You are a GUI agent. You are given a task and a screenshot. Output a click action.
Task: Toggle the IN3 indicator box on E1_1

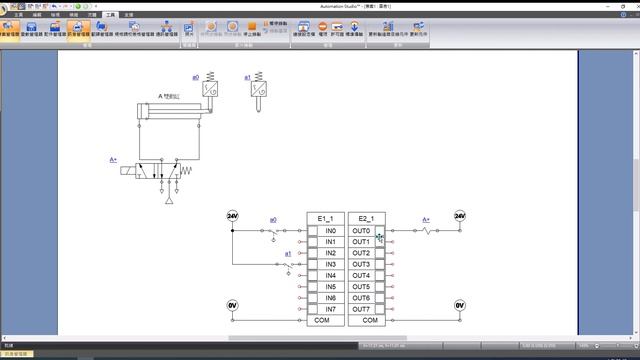tap(313, 264)
